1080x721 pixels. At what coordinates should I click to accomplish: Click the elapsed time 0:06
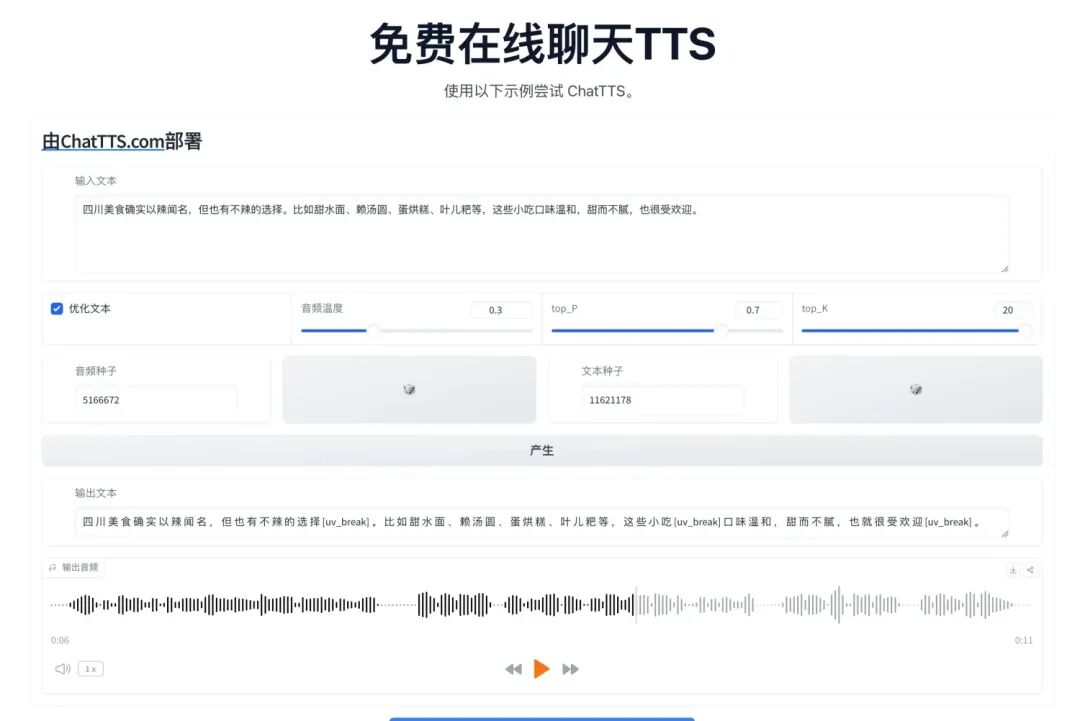60,640
